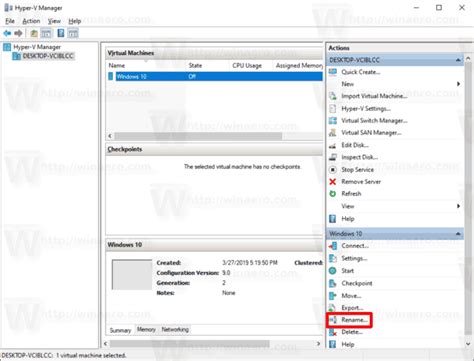Click the Up one level folder icon
Screen dimensions: 474x361
pos(34,33)
